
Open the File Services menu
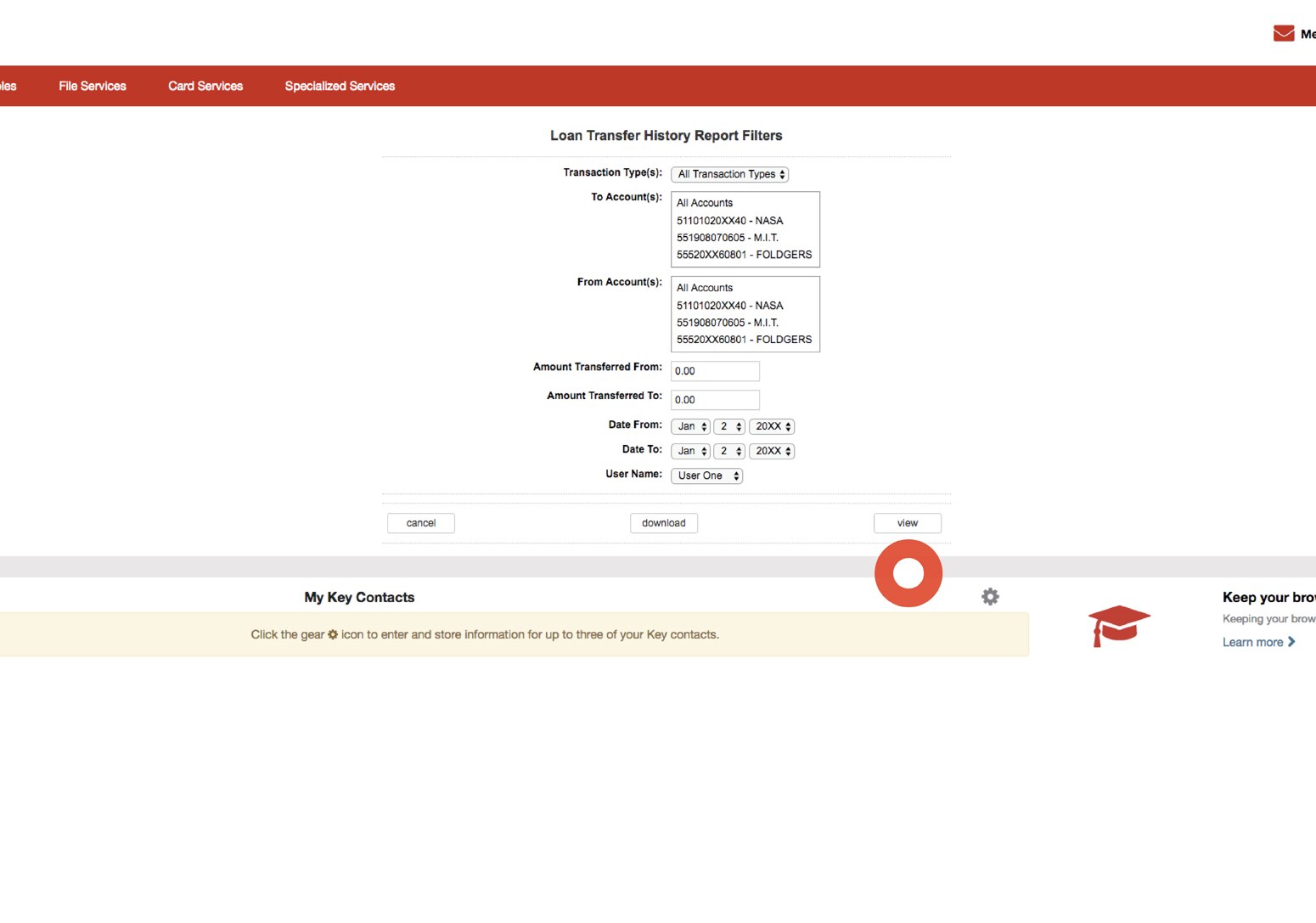click(x=92, y=86)
